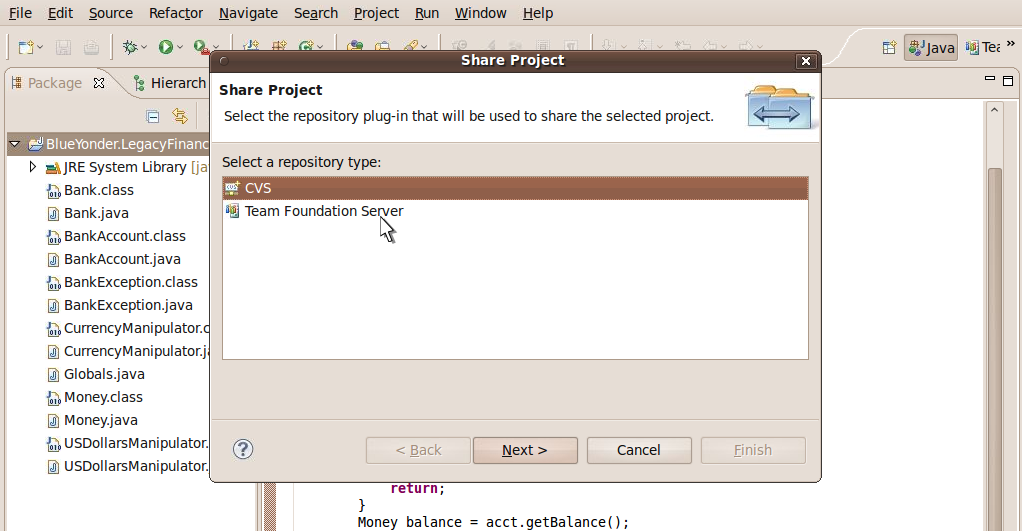Viewport: 1022px width, 531px height.
Task: Collapse the BlueYonder.LegacyFinance project node
Action: click(x=14, y=144)
